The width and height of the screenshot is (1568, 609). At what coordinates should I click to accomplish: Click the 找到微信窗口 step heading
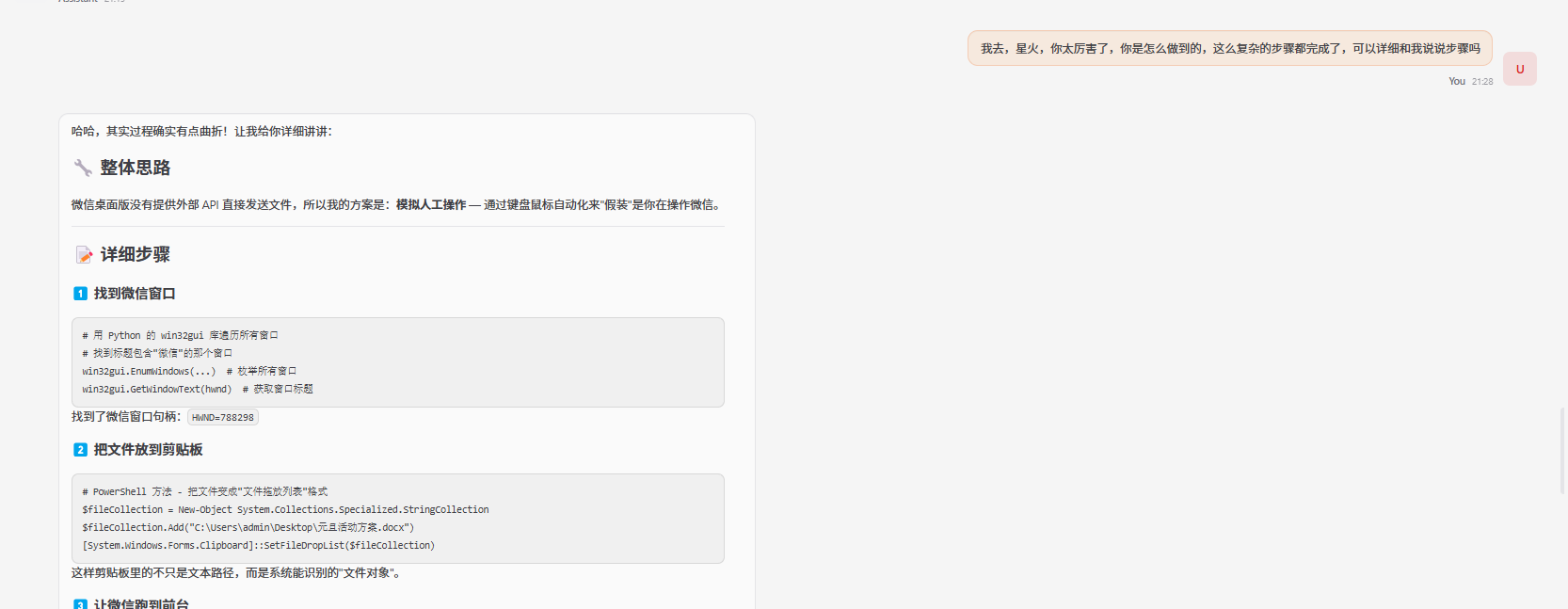[x=135, y=294]
